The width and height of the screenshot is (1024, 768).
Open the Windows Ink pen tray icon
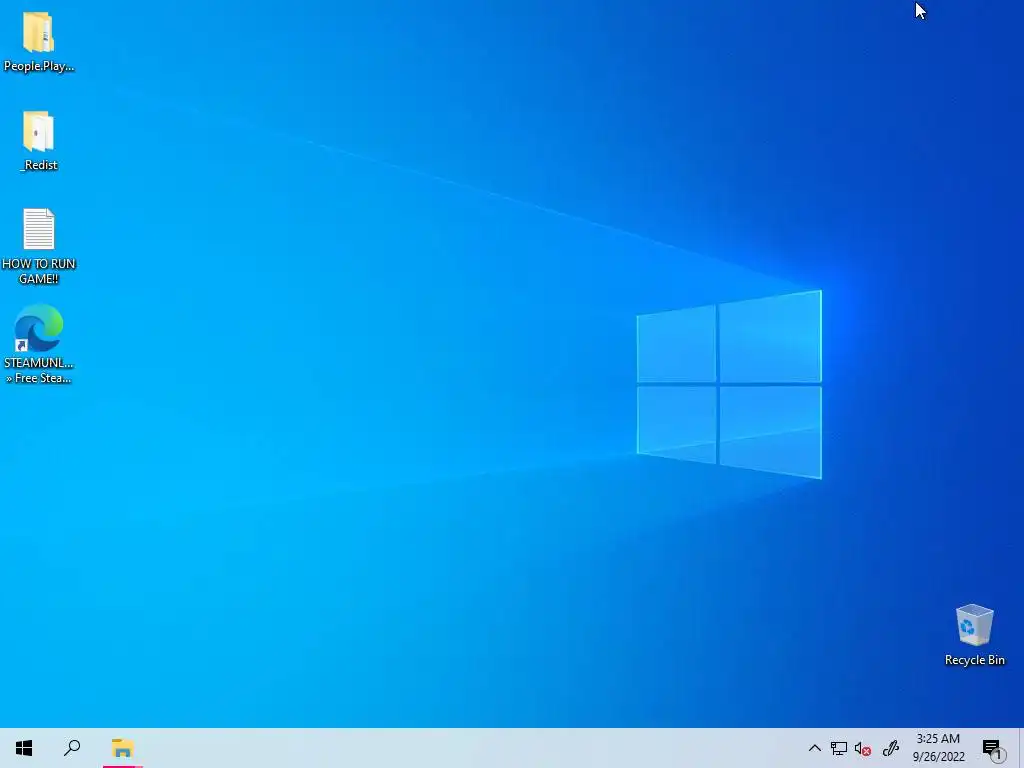point(891,748)
